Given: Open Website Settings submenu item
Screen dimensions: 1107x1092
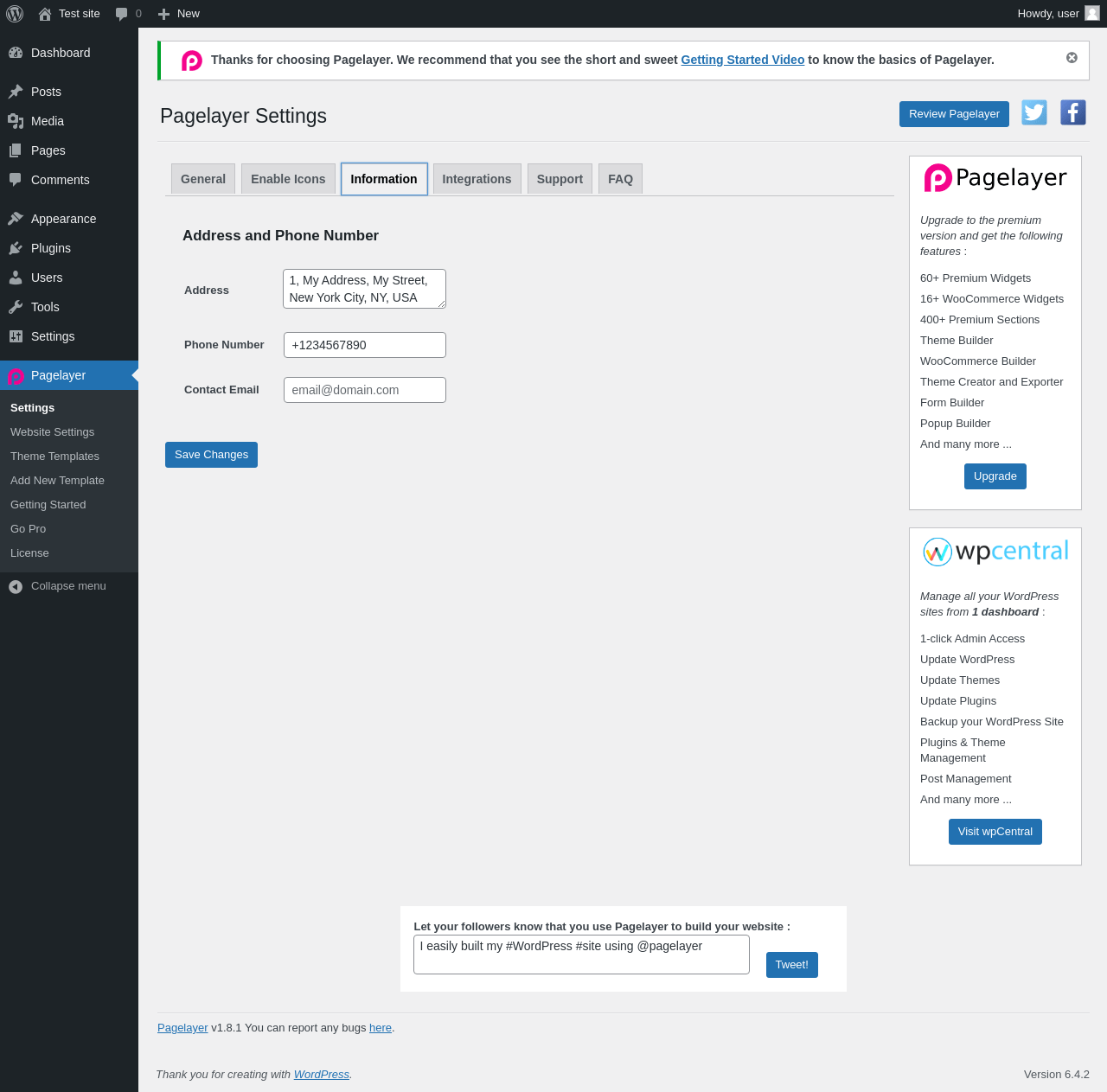Looking at the screenshot, I should point(52,432).
